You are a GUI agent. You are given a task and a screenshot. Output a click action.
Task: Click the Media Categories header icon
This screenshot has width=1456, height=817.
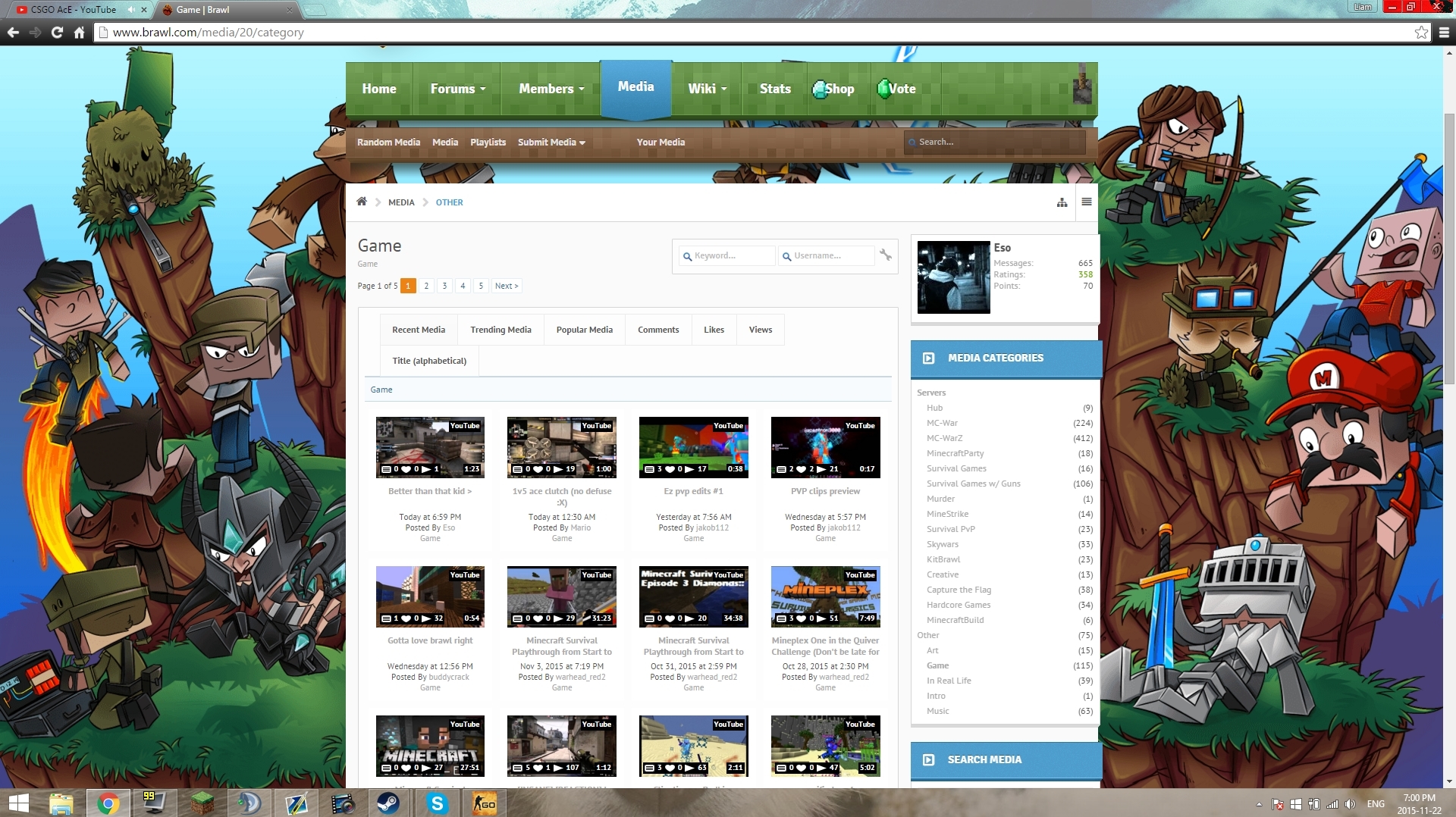pyautogui.click(x=928, y=358)
